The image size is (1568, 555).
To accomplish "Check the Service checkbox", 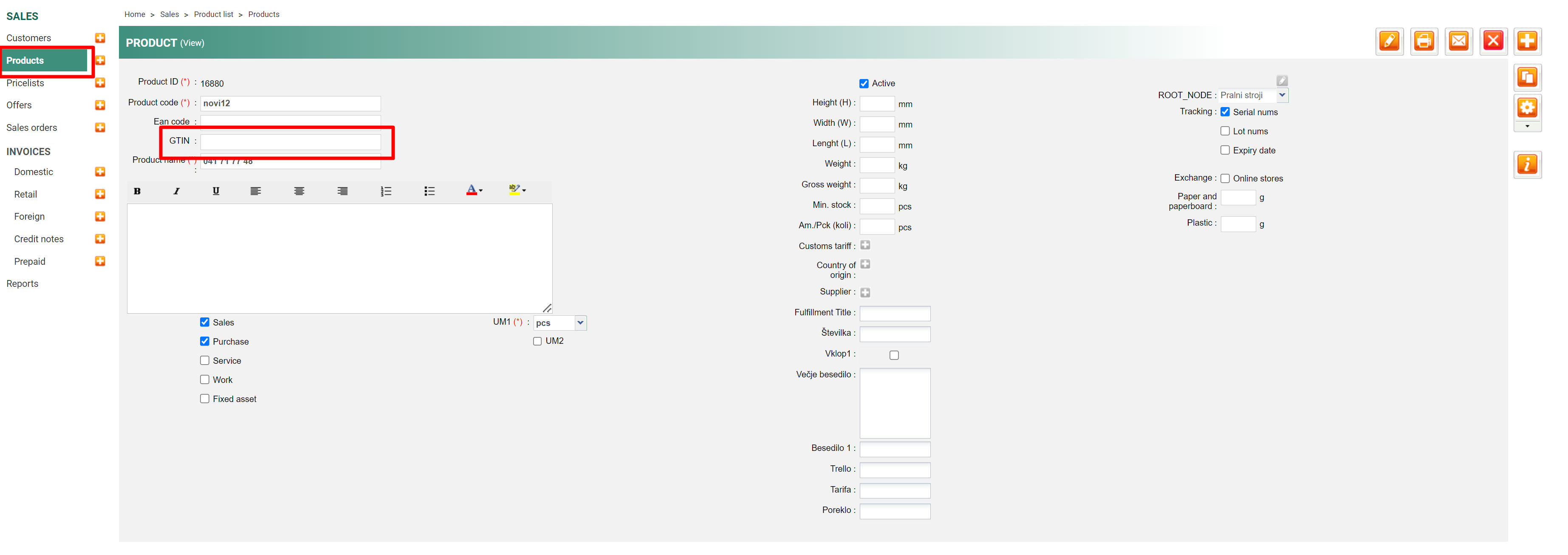I will 204,361.
